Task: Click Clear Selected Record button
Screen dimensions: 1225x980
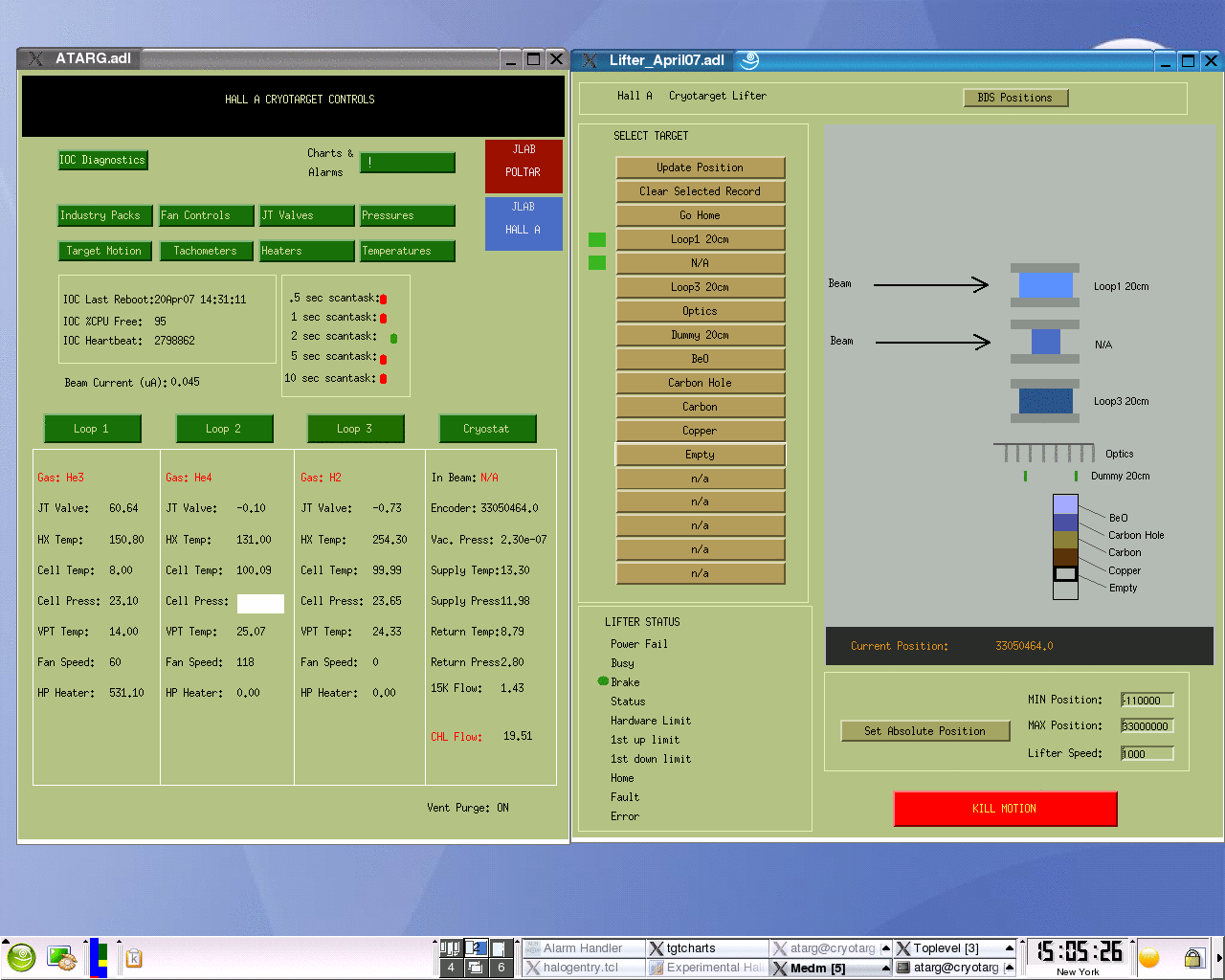Action: pos(701,191)
